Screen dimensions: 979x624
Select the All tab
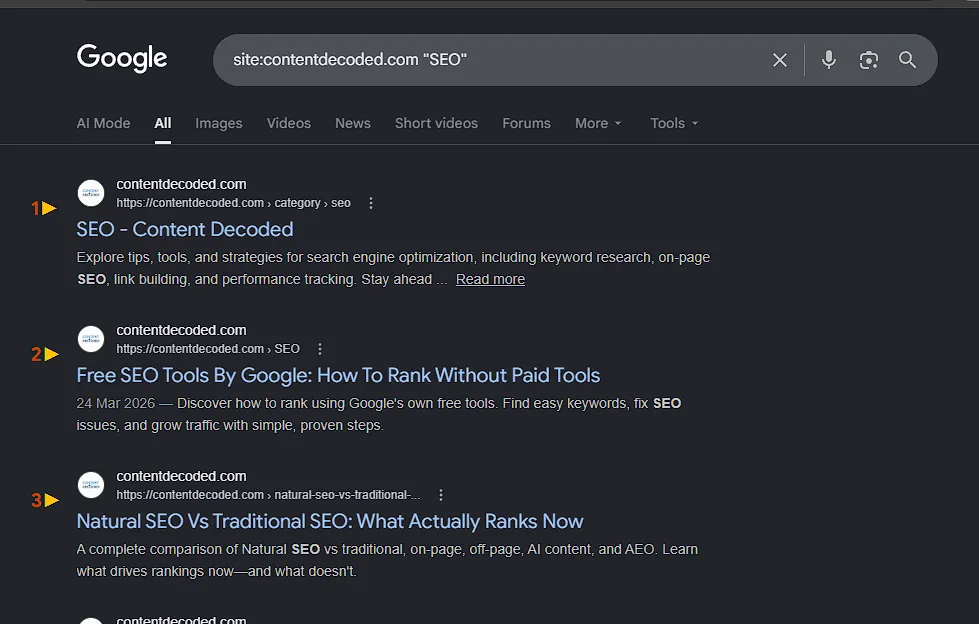[x=163, y=124]
